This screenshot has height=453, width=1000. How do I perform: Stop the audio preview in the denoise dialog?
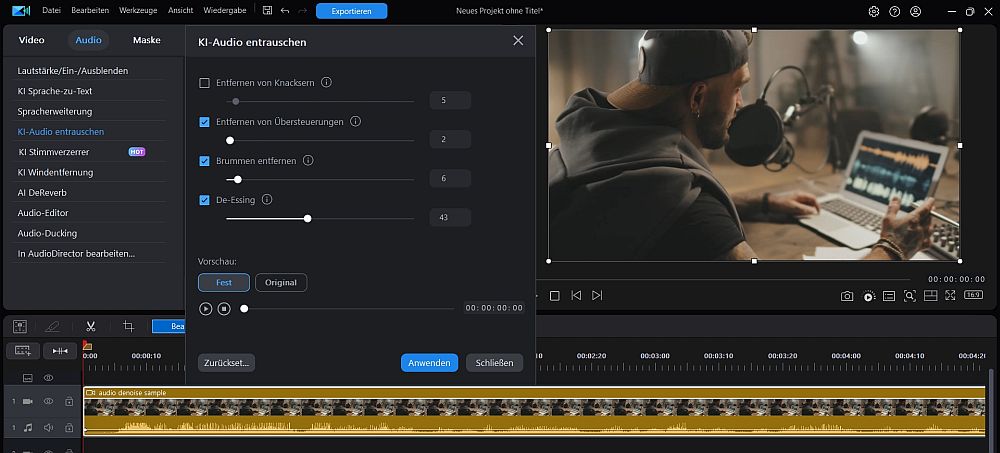click(224, 309)
